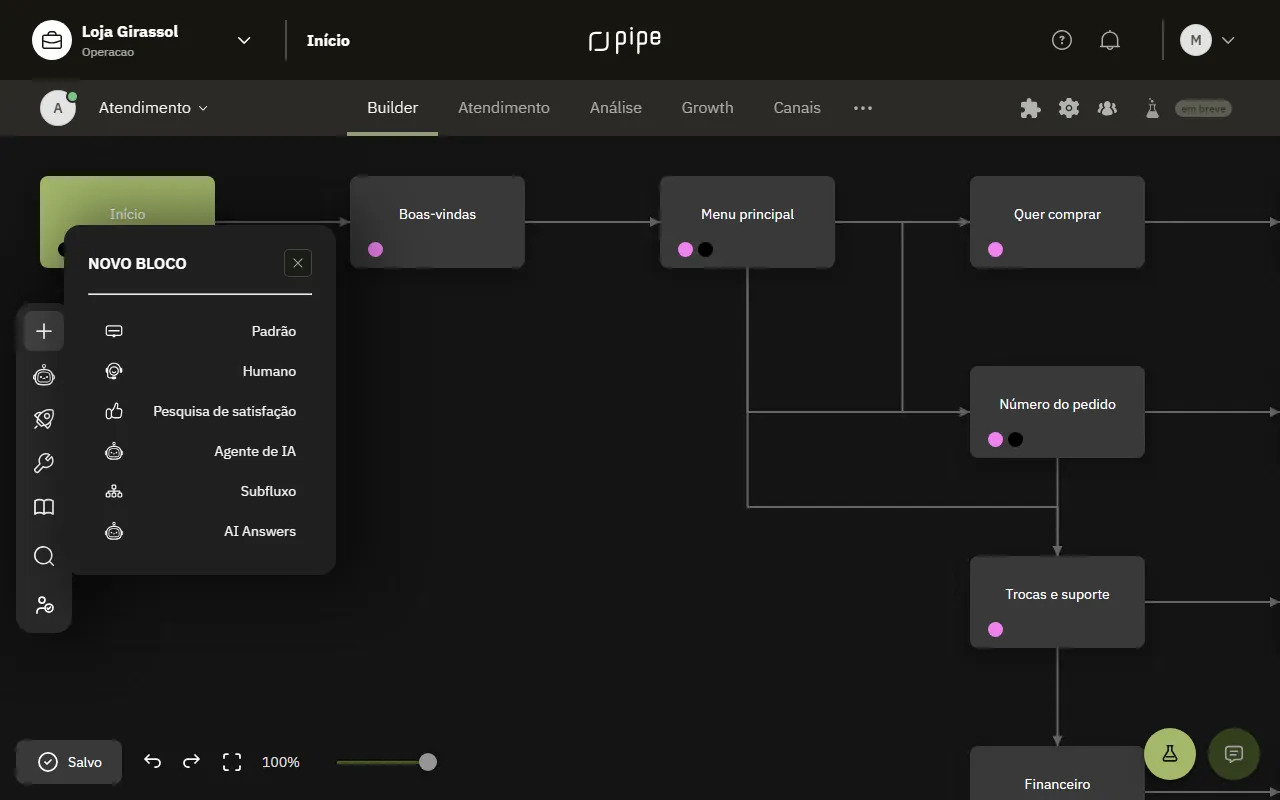Open the puzzle-piece integrations icon
Screen dimensions: 1280x800
tap(1030, 108)
